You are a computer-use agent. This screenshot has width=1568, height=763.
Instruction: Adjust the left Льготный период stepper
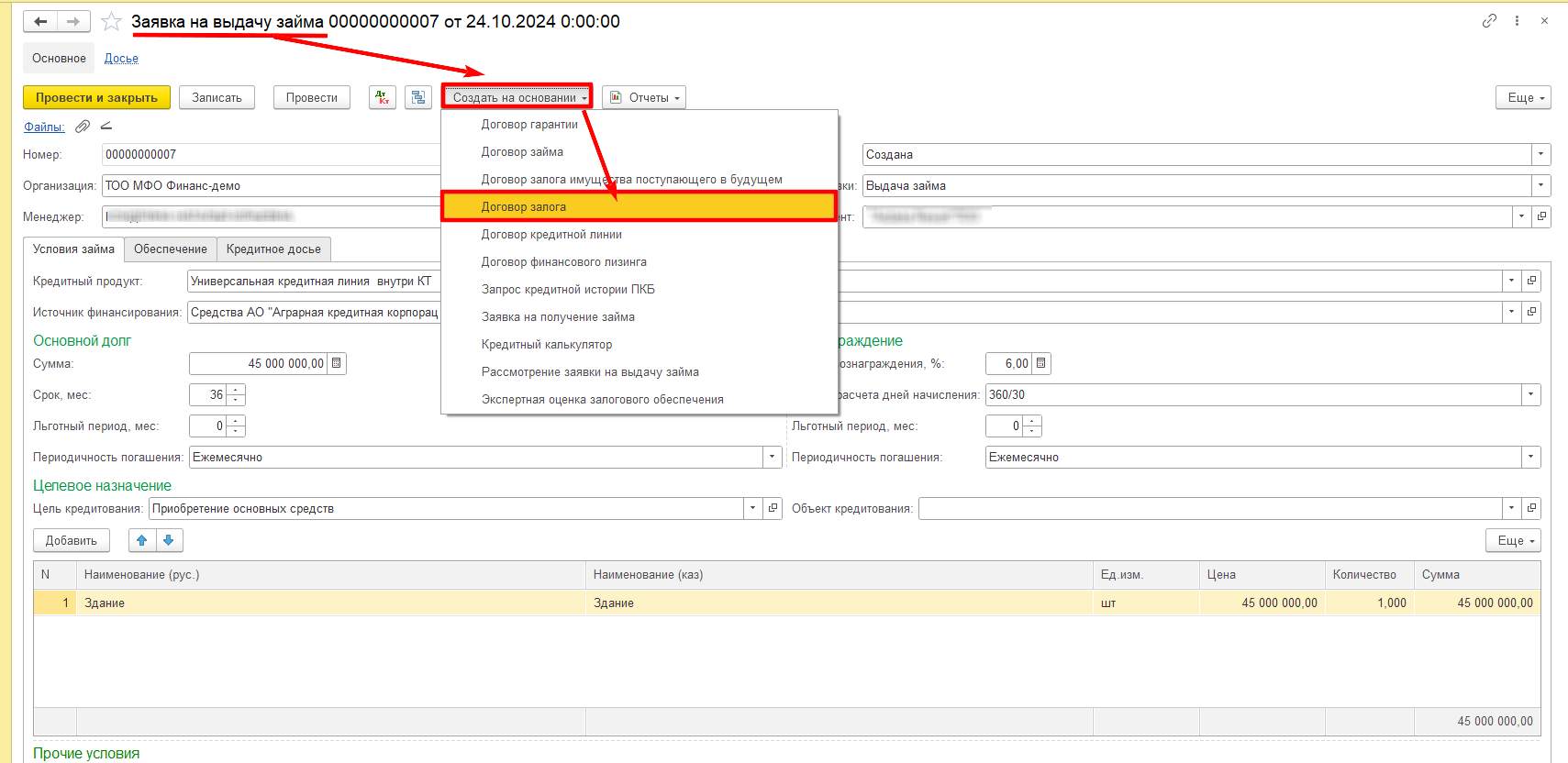point(236,426)
